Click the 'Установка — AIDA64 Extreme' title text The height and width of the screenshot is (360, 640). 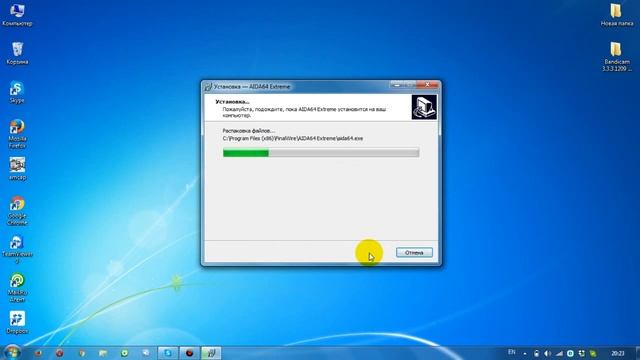[x=252, y=87]
